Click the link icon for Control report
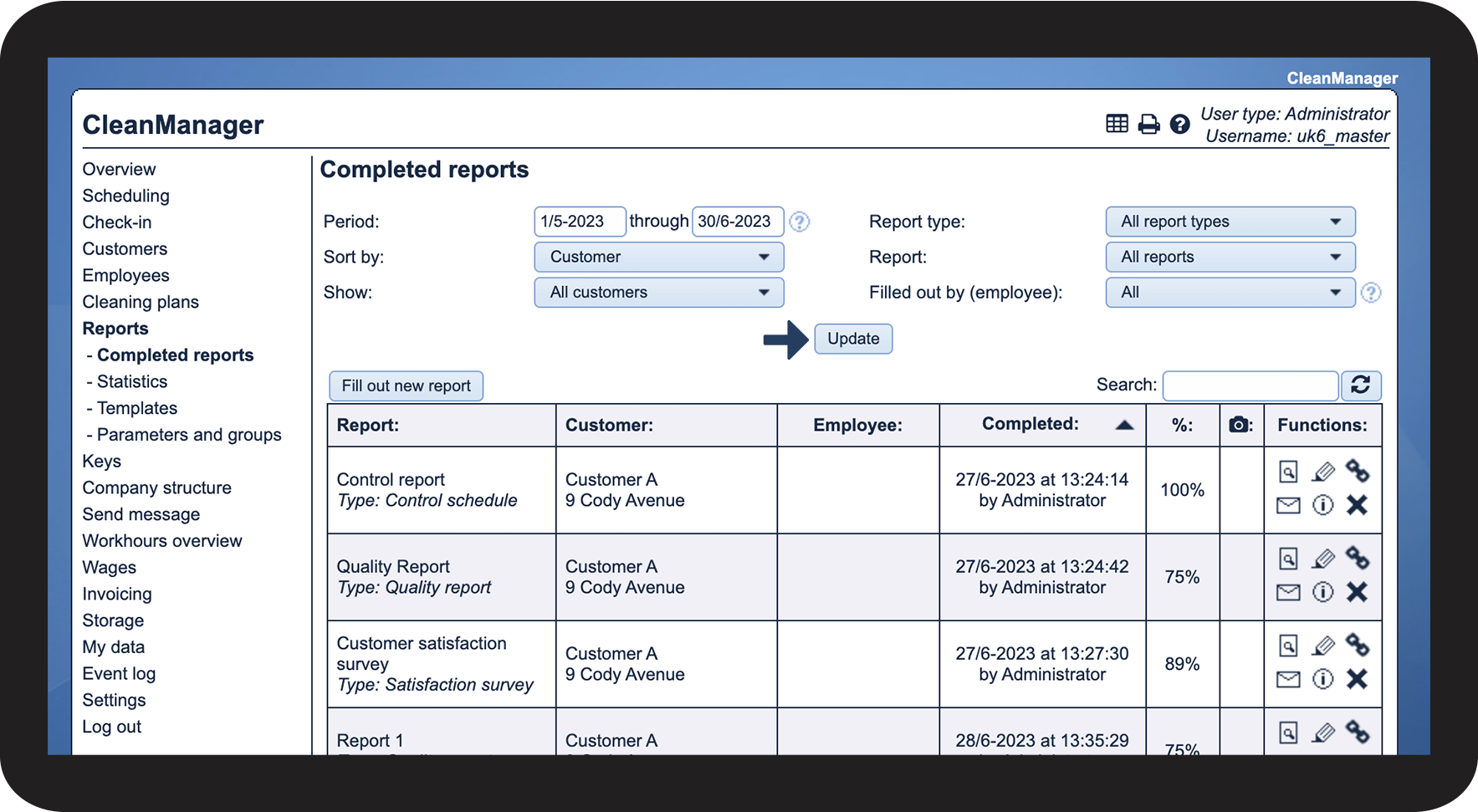 [1357, 472]
